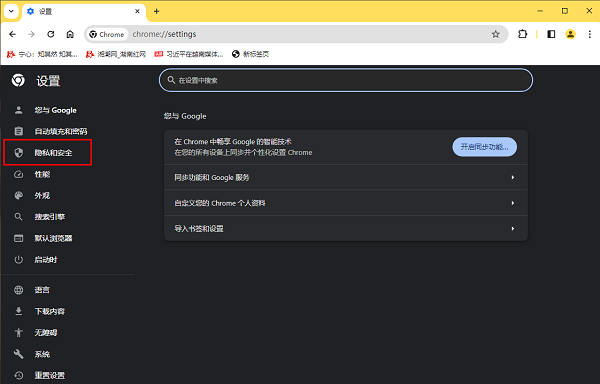Close the 设置 tab
The height and width of the screenshot is (384, 600).
click(137, 11)
